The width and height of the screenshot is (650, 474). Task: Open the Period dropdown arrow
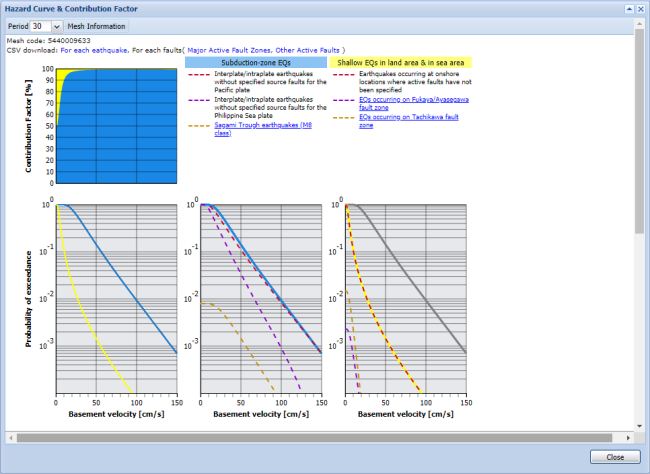point(56,25)
